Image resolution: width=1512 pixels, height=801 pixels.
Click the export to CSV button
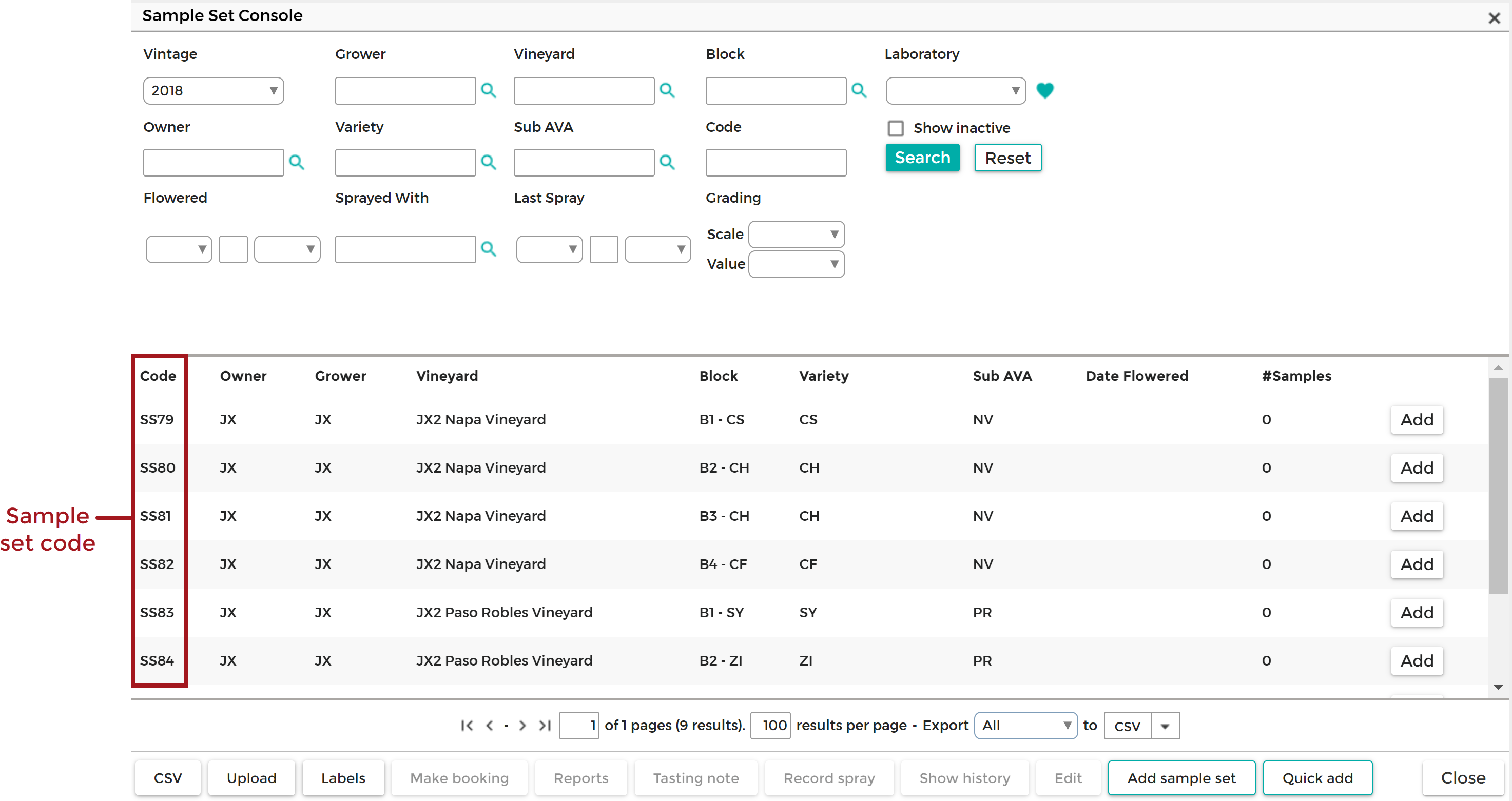point(1127,726)
